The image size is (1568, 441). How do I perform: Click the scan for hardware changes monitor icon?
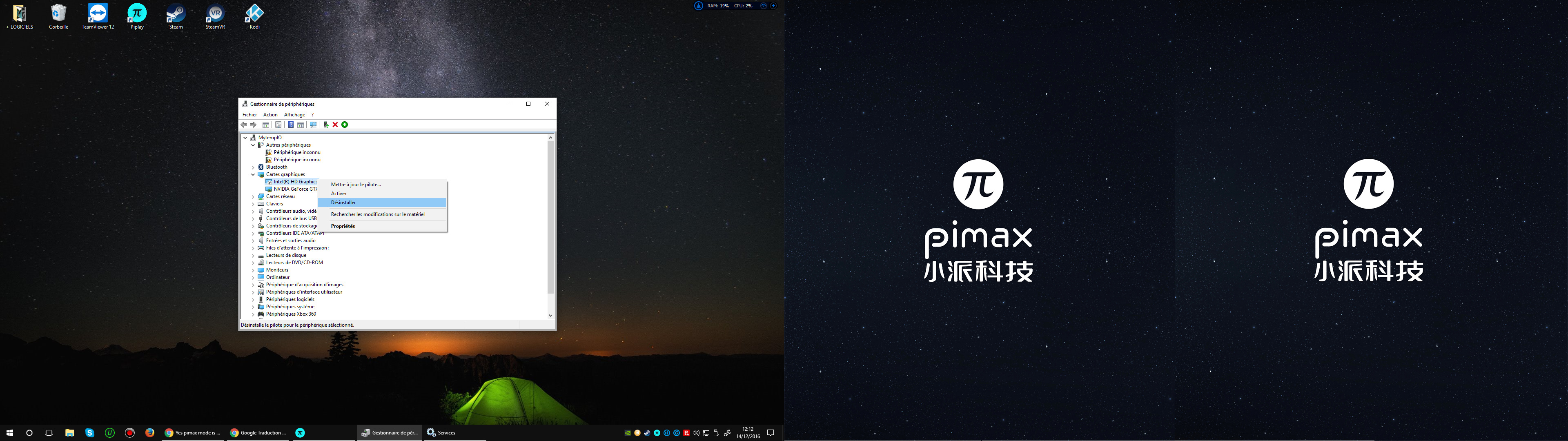pyautogui.click(x=313, y=125)
